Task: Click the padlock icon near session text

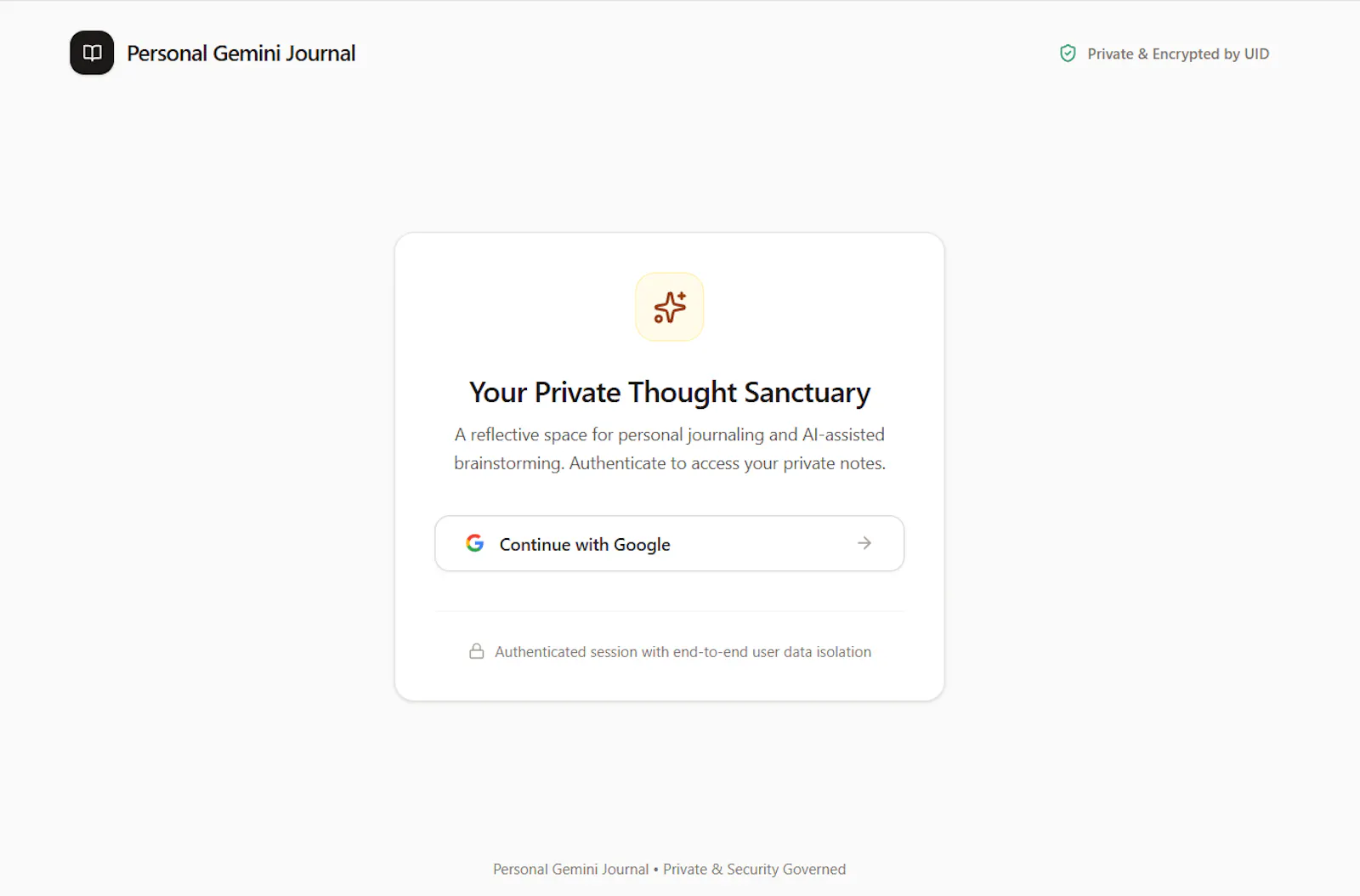Action: tap(477, 651)
